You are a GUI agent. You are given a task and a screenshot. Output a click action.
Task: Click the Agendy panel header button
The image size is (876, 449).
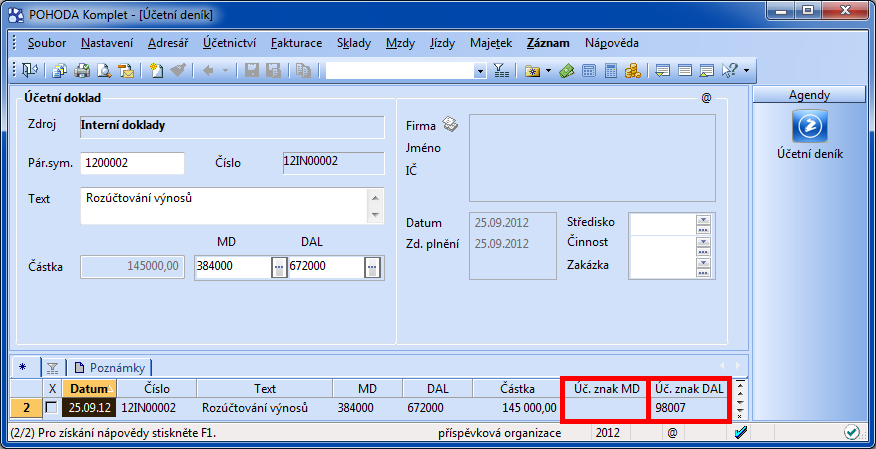[809, 95]
